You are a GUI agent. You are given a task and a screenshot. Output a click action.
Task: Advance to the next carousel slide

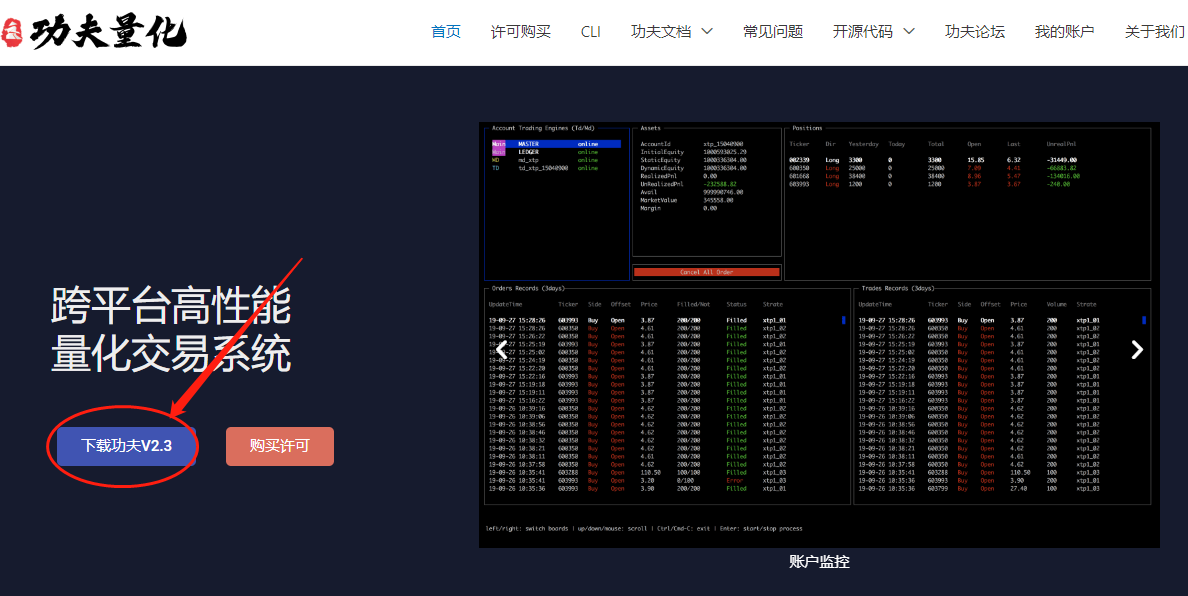(1137, 350)
